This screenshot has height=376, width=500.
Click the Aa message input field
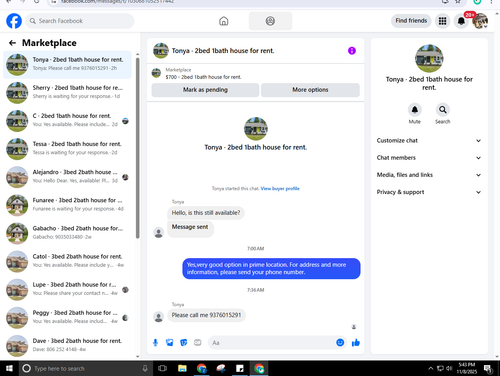(x=272, y=343)
